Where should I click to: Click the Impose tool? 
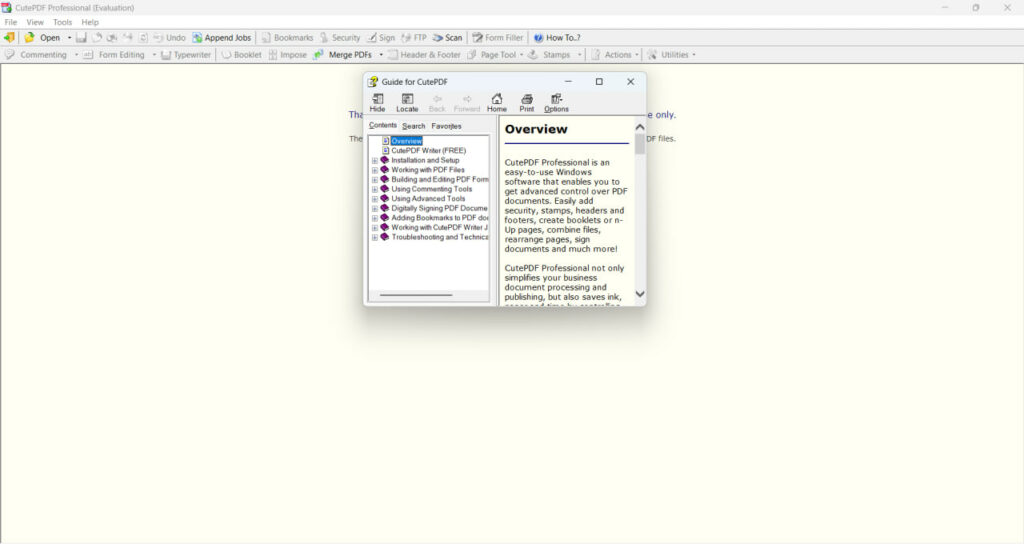coord(287,55)
